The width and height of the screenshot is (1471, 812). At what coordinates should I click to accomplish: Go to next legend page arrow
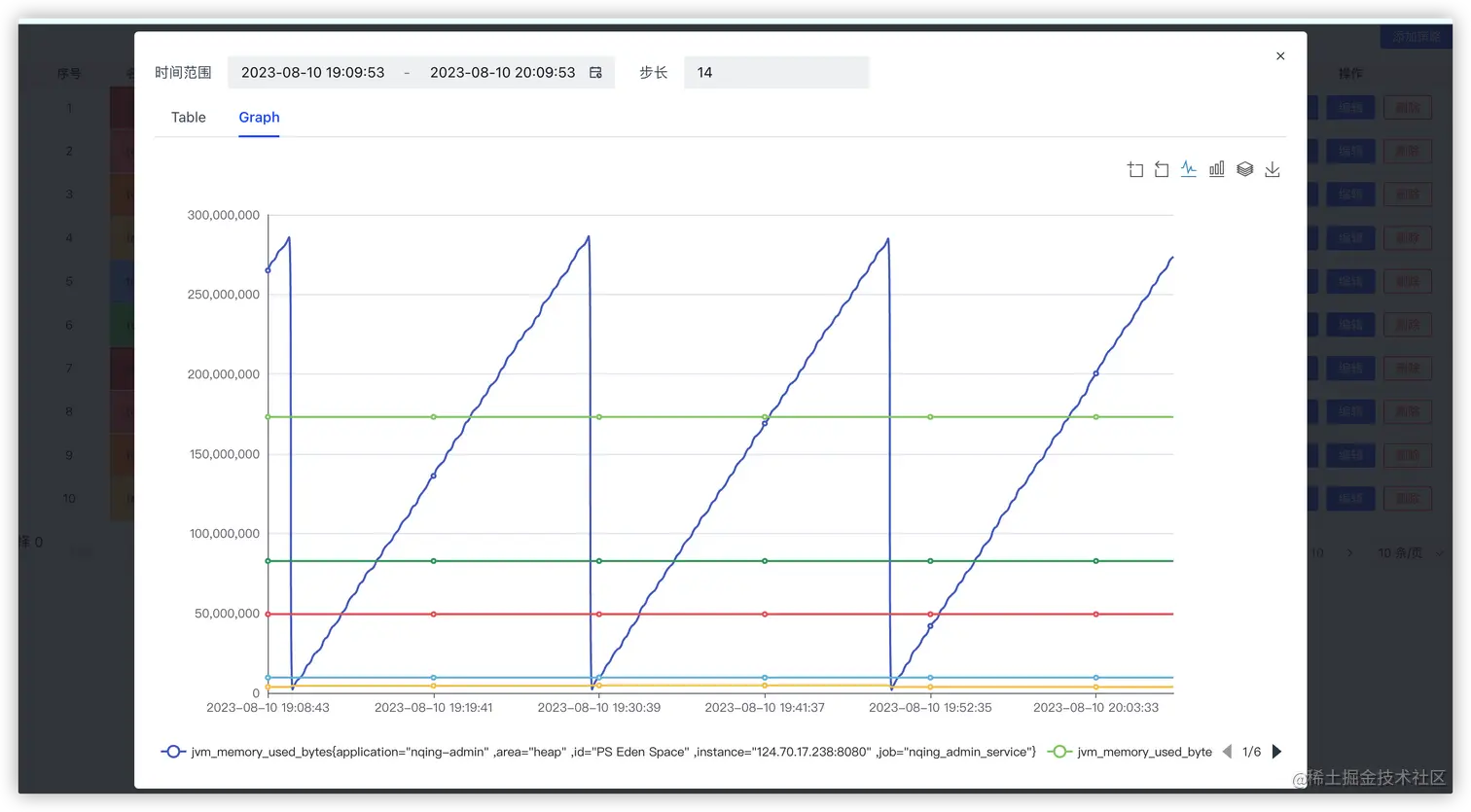click(1276, 752)
